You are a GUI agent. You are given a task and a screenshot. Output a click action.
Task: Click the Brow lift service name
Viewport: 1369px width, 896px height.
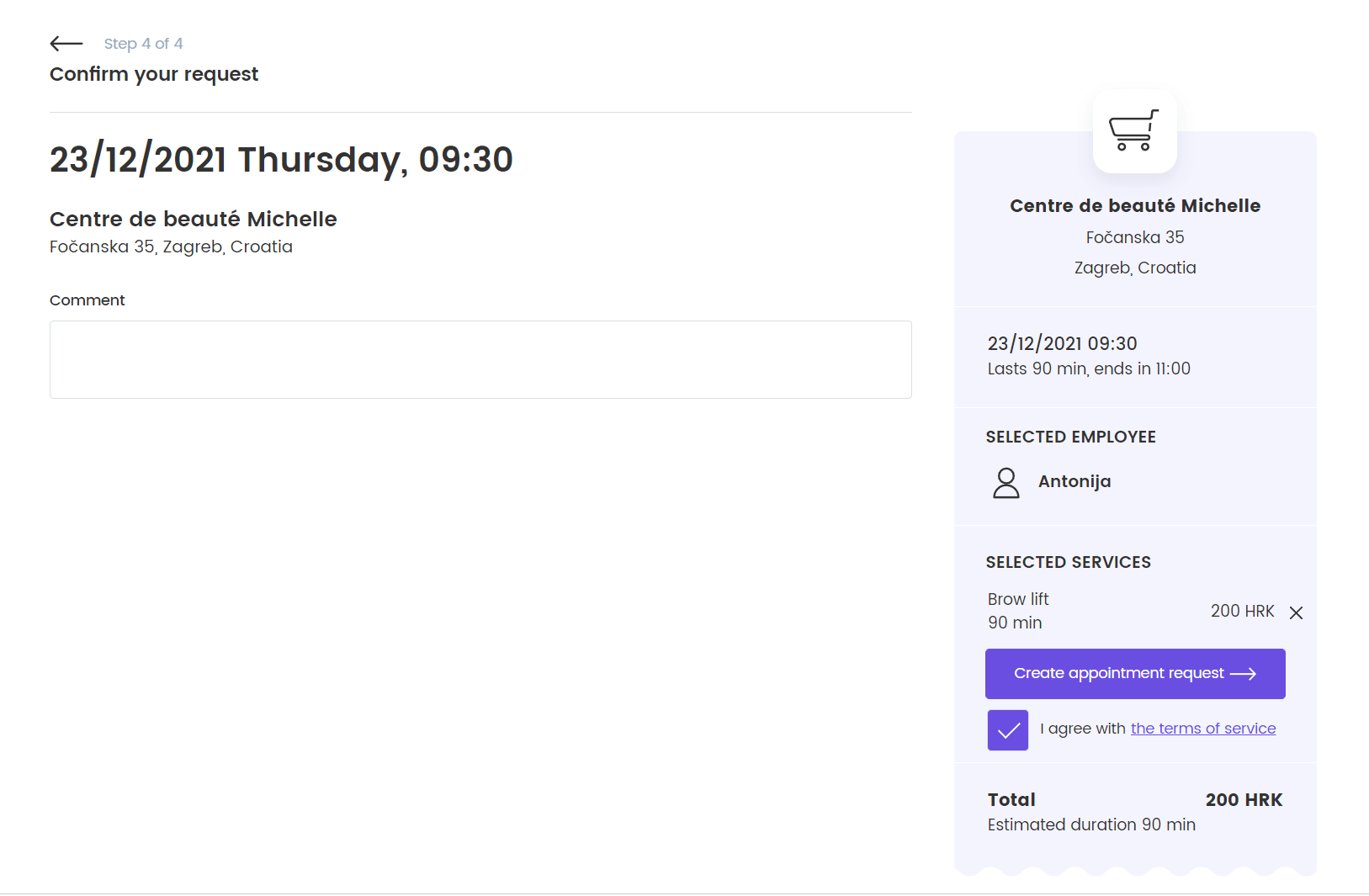coord(1018,599)
